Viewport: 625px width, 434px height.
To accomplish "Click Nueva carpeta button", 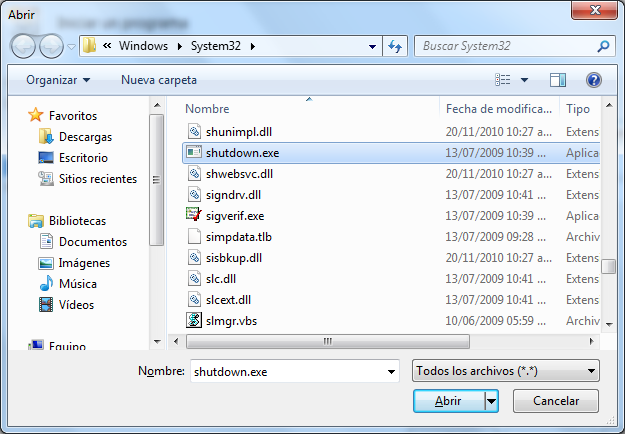I will point(159,80).
